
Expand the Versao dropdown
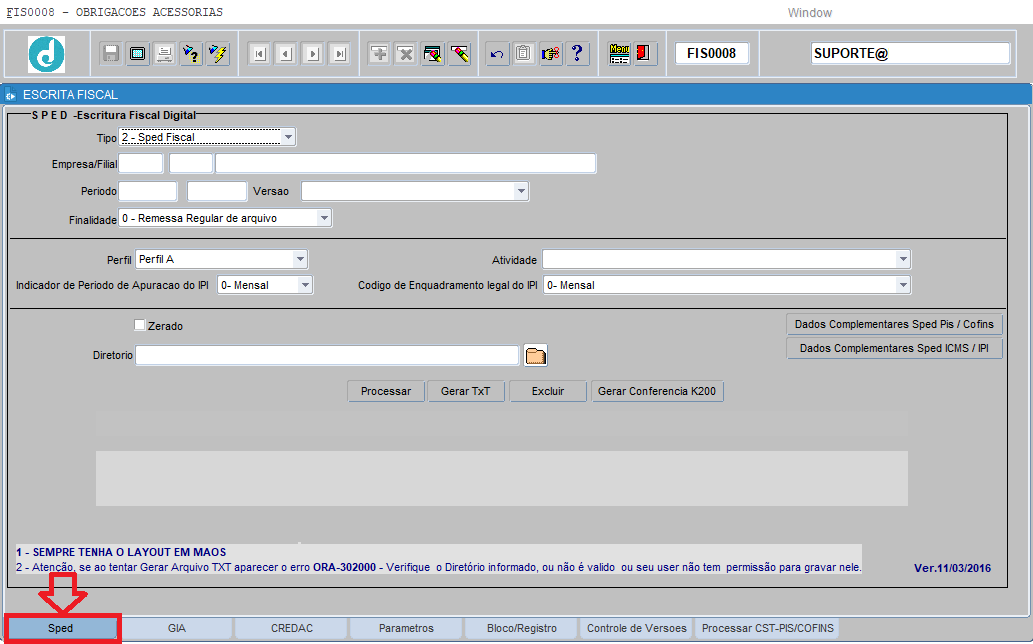coord(521,192)
